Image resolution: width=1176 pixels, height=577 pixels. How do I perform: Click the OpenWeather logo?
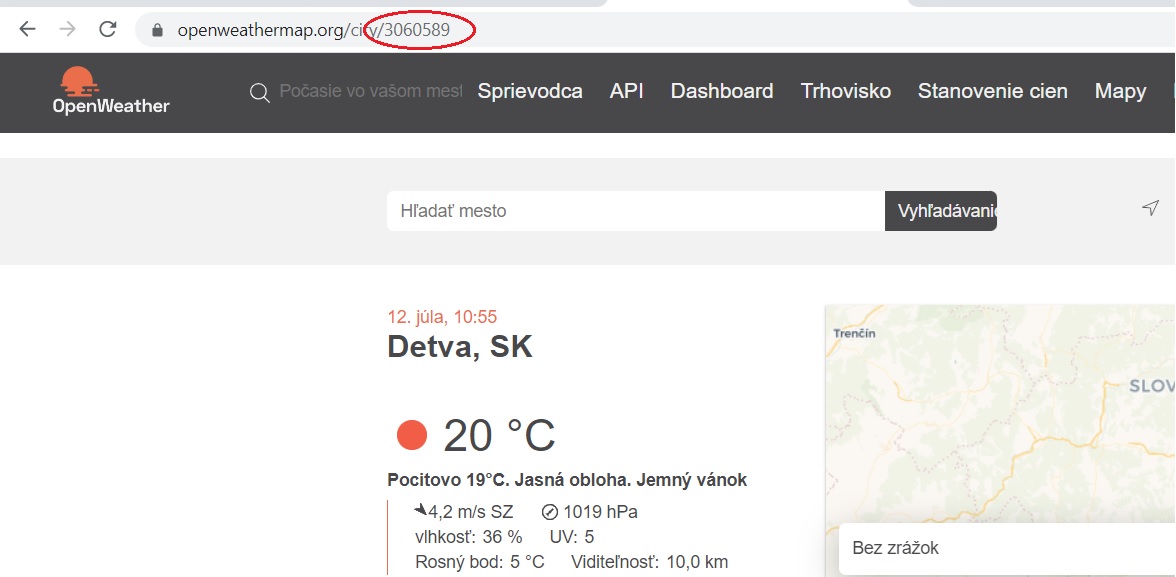click(111, 91)
